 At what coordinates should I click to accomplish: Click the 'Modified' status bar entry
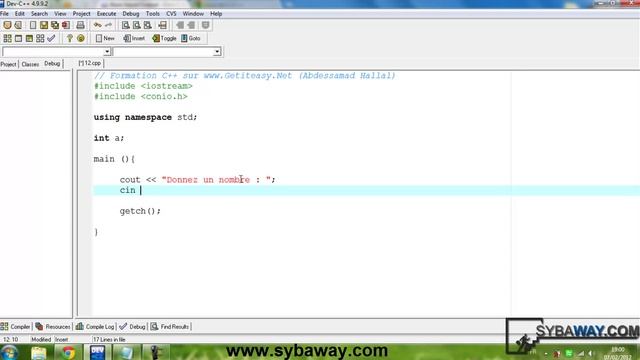click(x=41, y=340)
